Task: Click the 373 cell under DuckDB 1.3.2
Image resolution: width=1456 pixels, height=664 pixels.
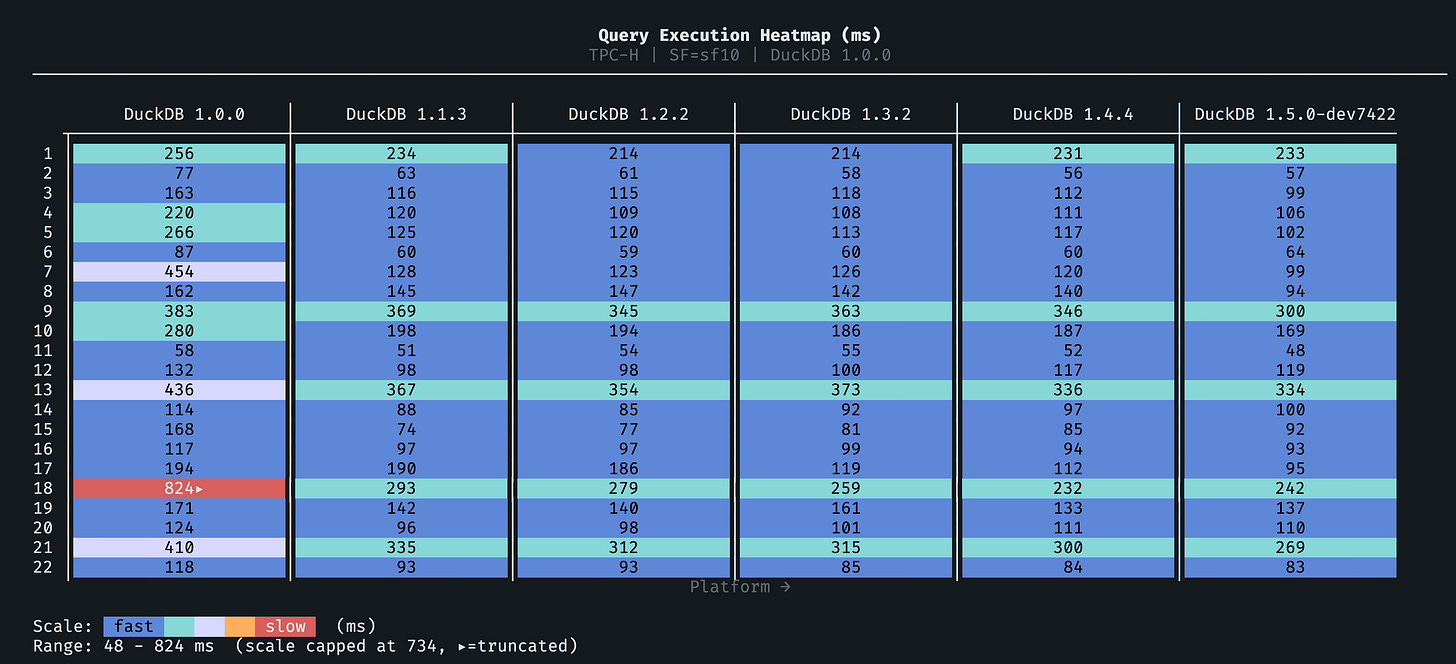Action: 846,390
